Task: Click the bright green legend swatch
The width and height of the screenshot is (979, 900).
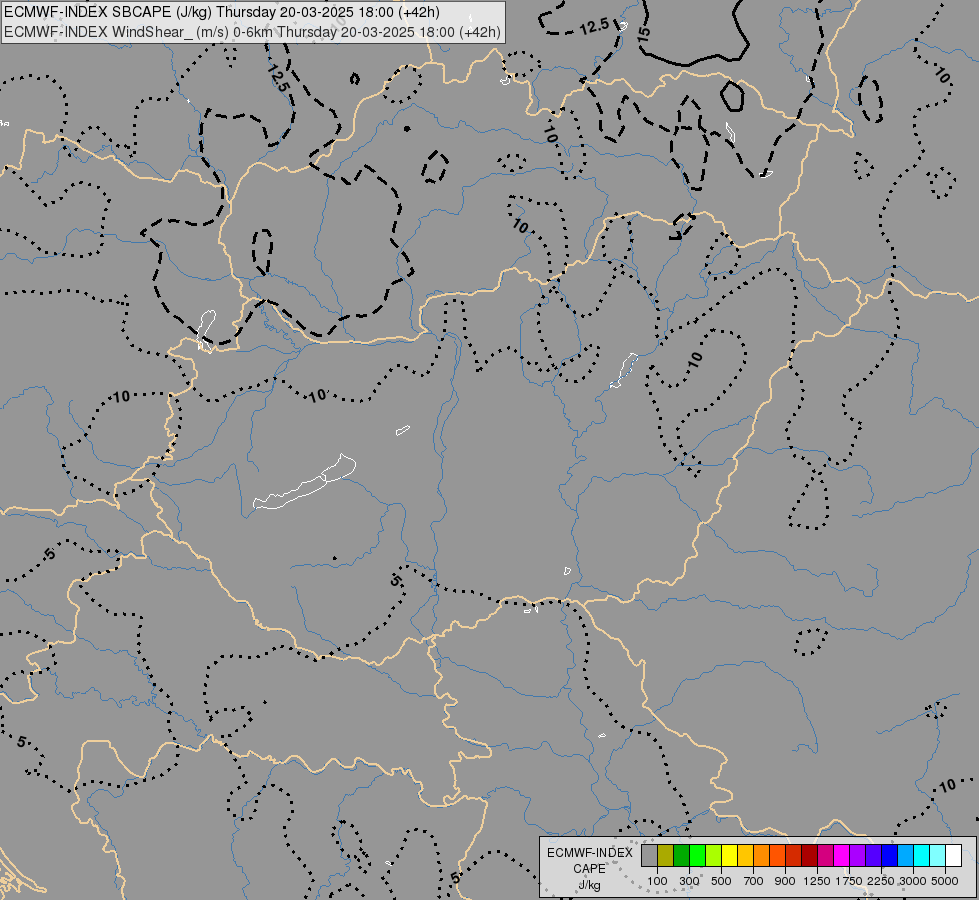Action: (697, 855)
